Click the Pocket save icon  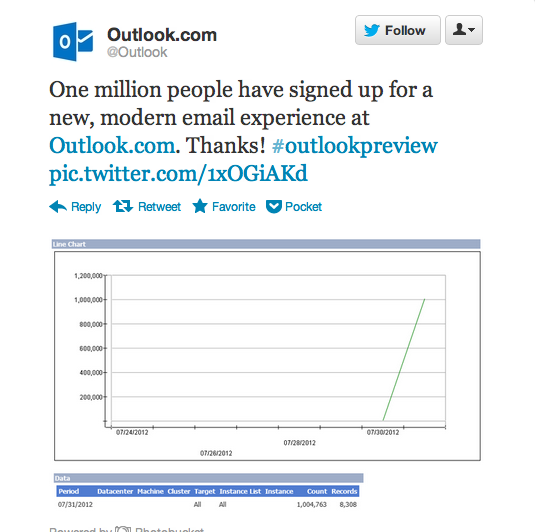click(274, 206)
